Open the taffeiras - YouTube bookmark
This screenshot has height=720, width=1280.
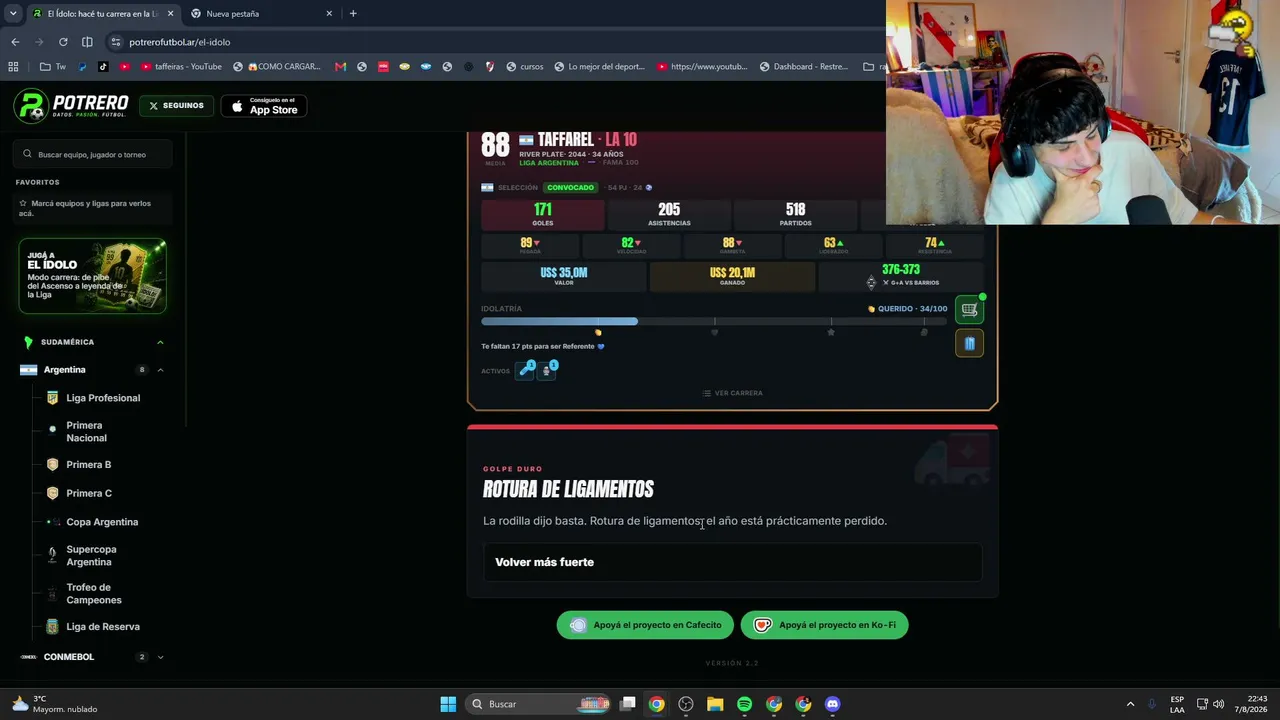181,67
